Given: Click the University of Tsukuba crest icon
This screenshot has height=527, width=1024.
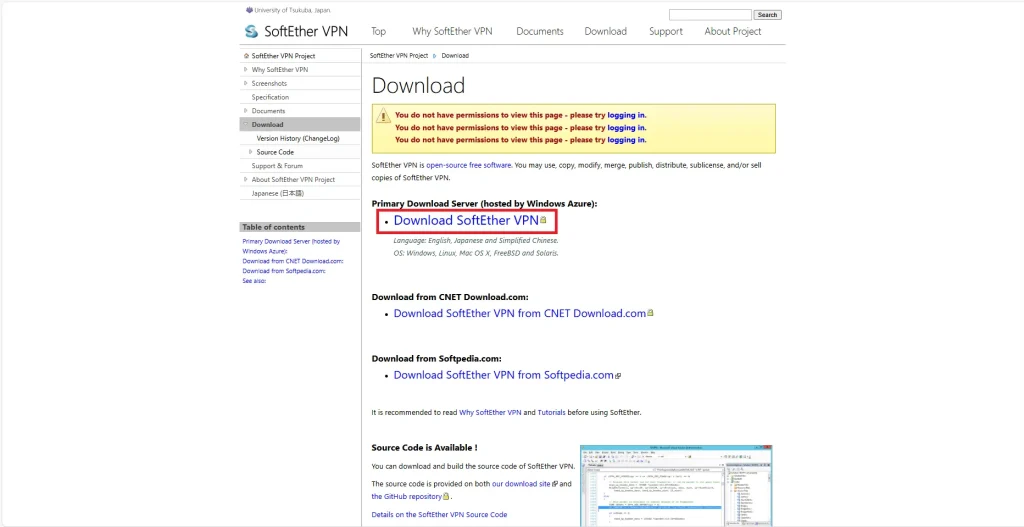Looking at the screenshot, I should tap(249, 10).
